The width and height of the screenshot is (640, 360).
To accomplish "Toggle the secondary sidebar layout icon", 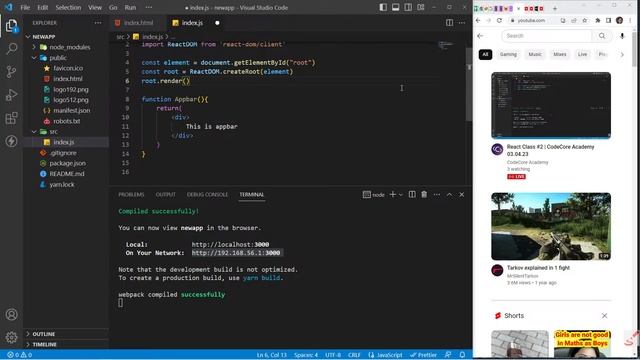I will 408,7.
